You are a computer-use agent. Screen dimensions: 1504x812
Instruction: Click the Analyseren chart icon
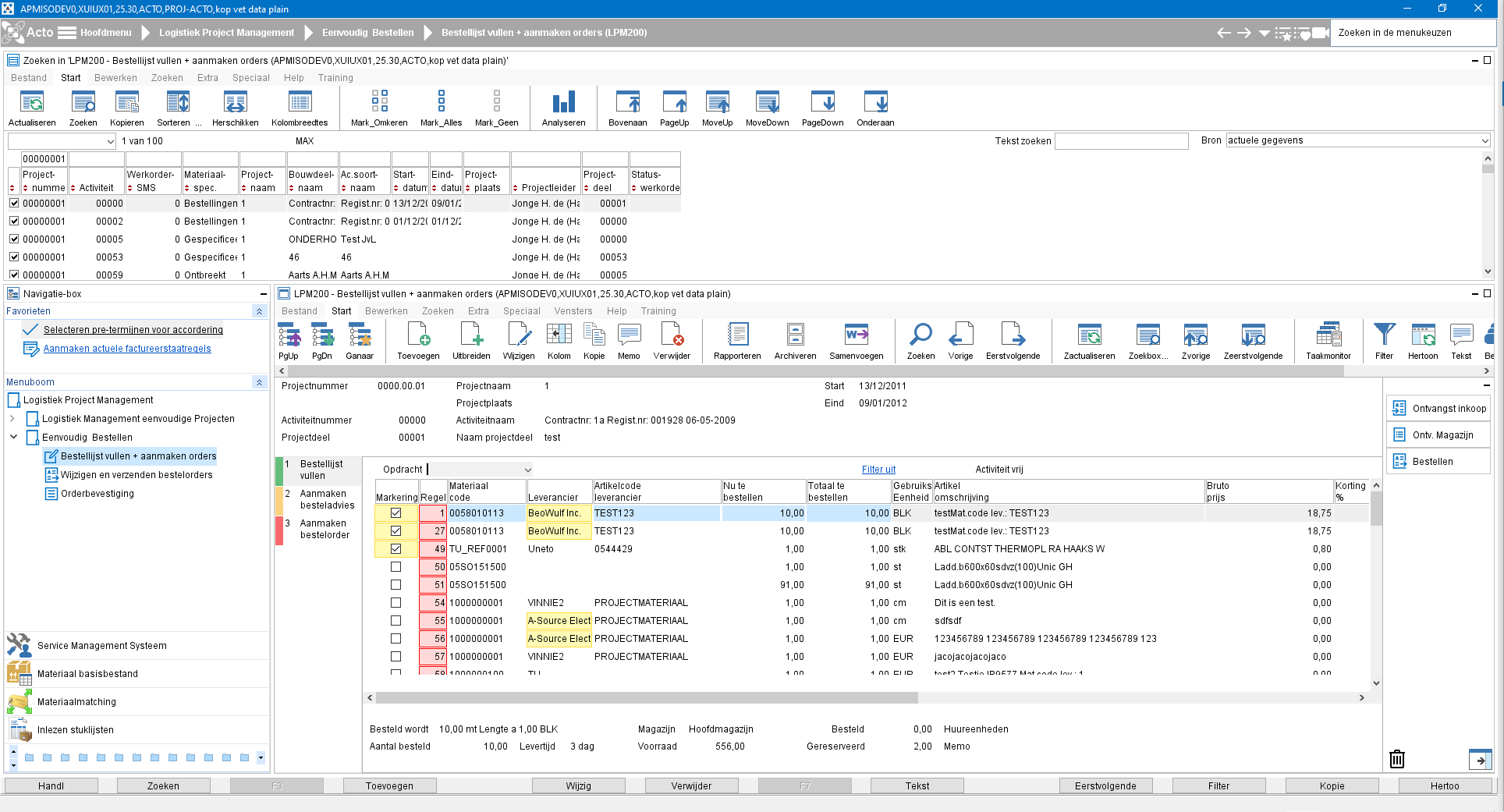pyautogui.click(x=563, y=103)
